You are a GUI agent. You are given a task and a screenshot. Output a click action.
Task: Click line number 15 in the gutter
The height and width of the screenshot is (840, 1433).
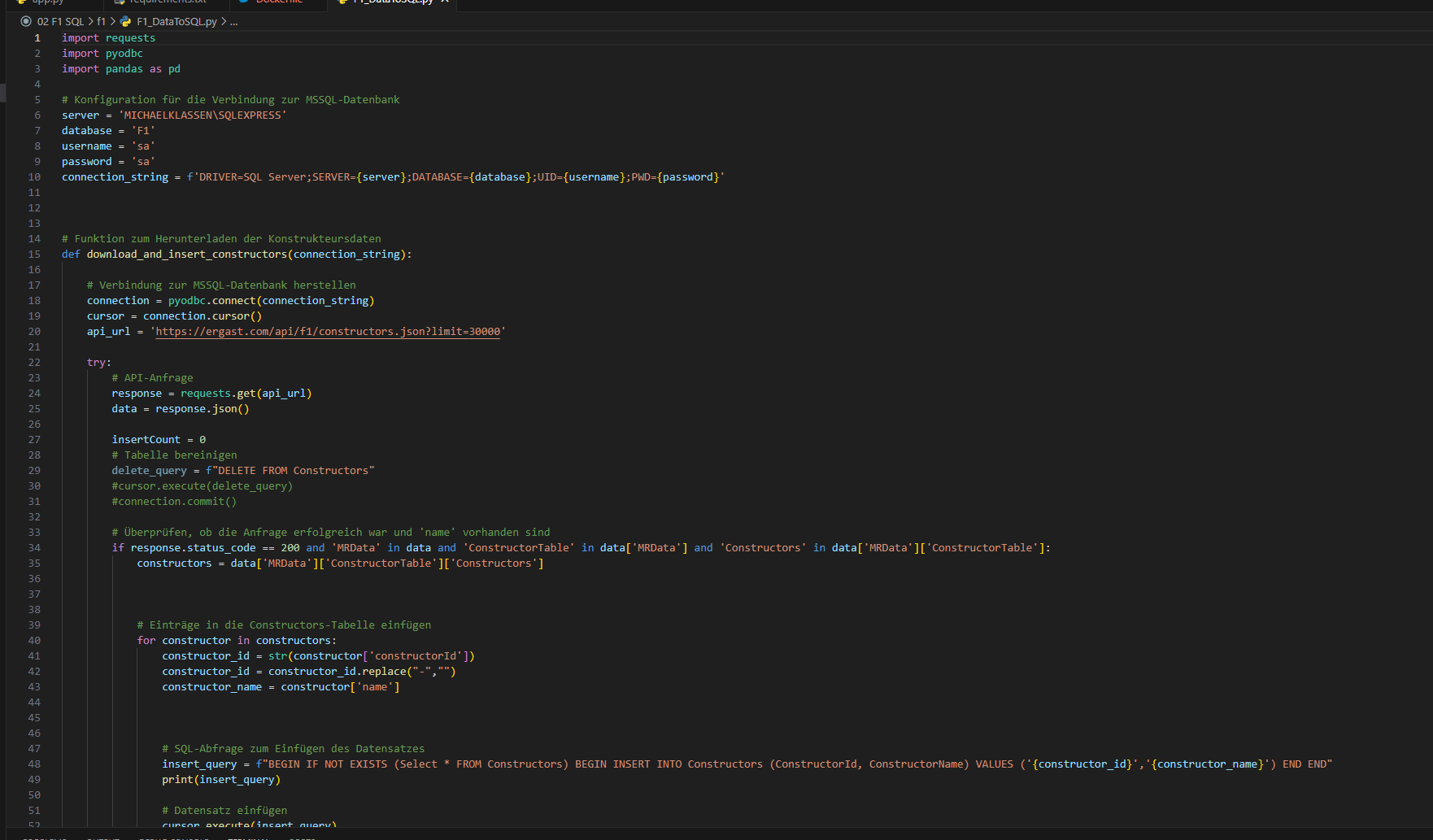pos(34,255)
